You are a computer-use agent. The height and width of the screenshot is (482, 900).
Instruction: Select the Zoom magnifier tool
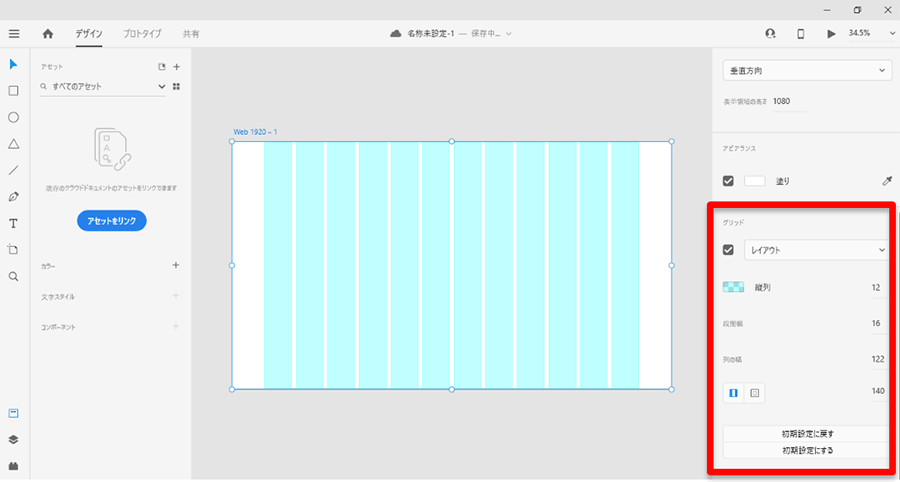(14, 277)
